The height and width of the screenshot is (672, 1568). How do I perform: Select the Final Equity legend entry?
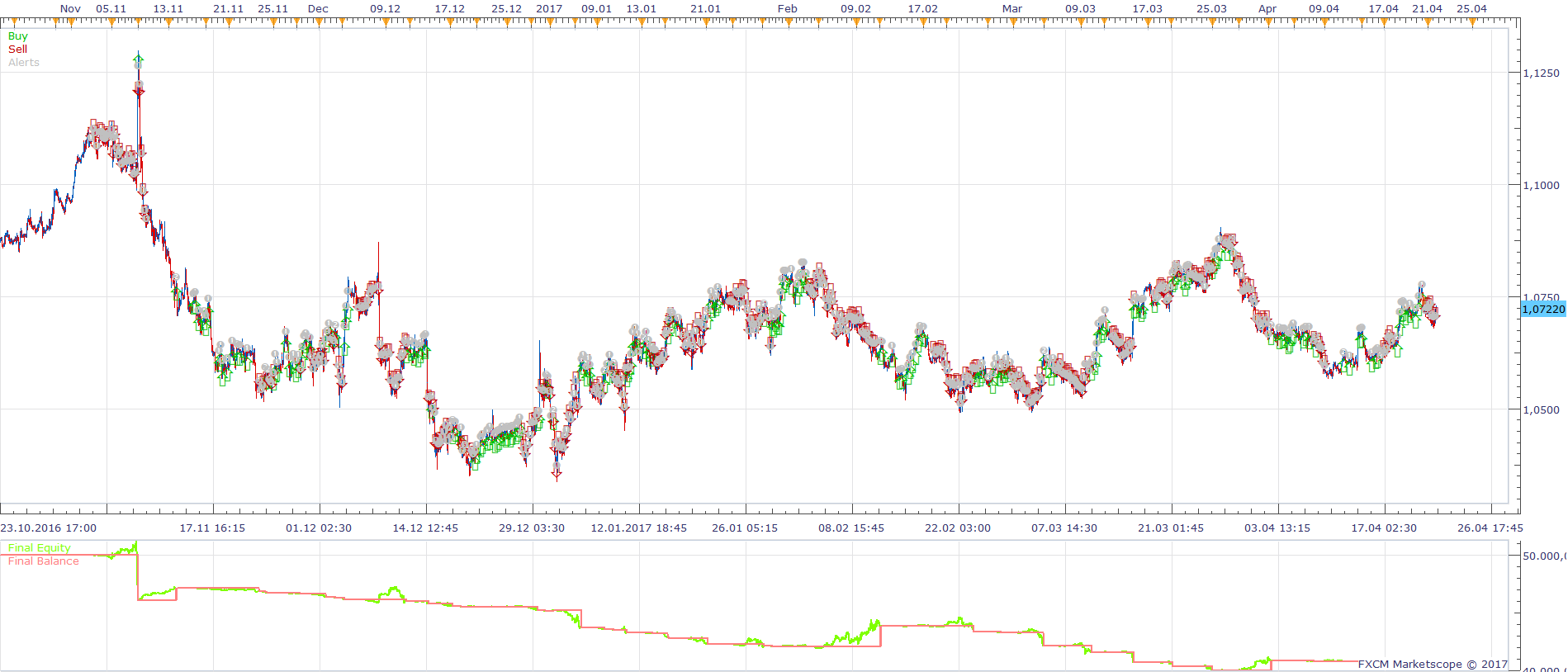(40, 548)
